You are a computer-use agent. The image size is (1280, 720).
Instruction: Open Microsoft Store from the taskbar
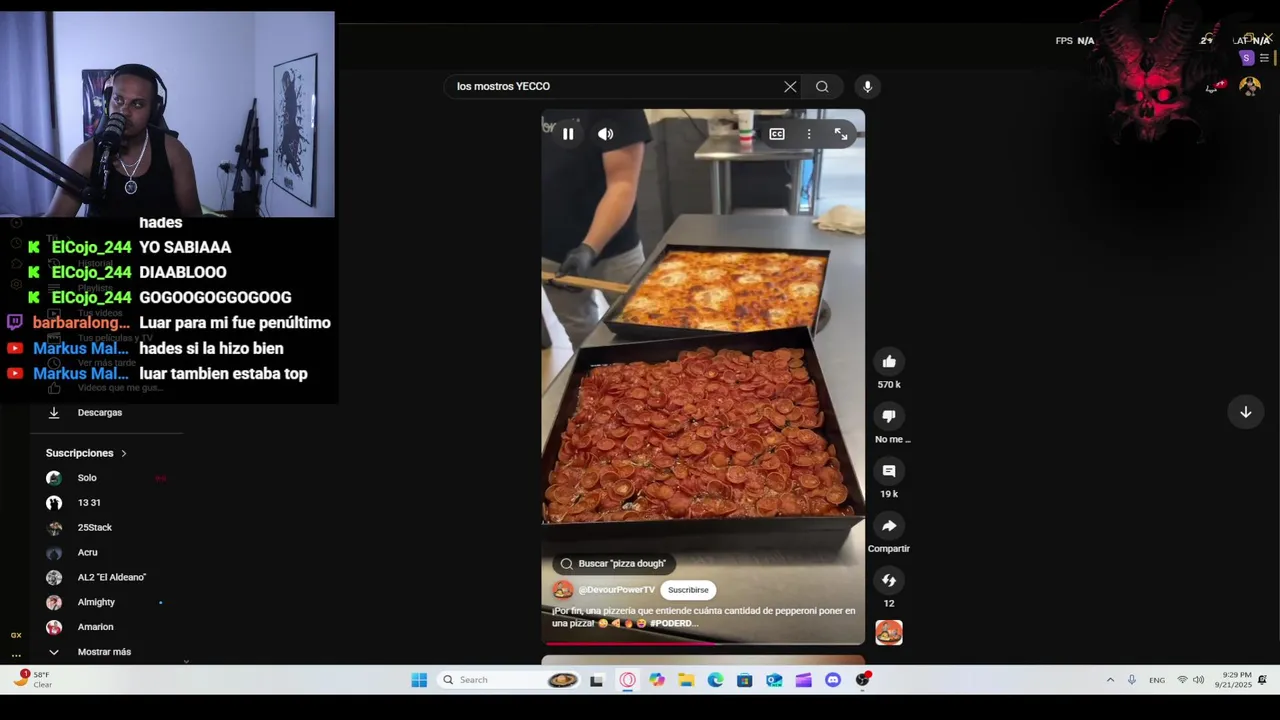[x=744, y=680]
